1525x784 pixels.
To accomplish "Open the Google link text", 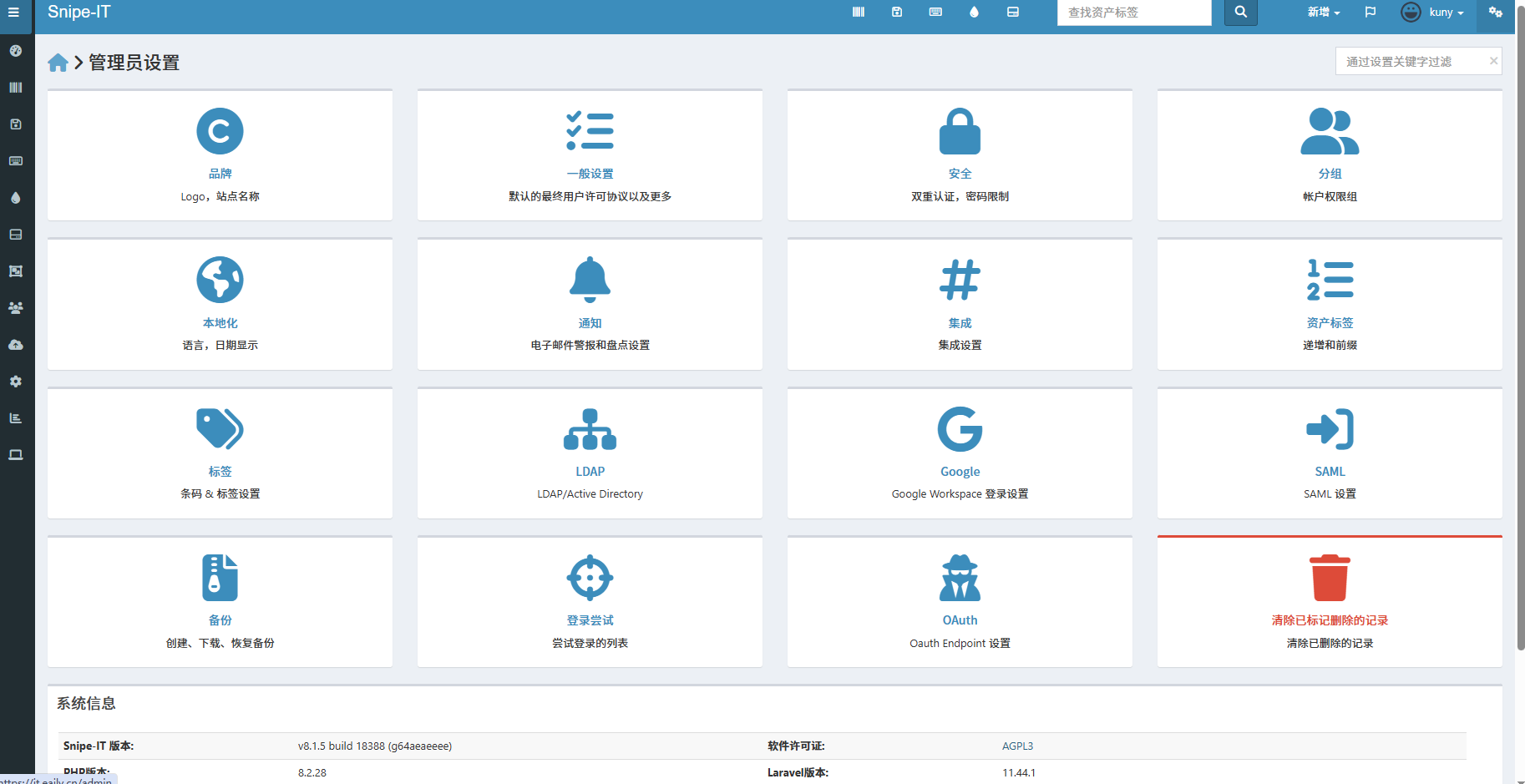I will tap(960, 472).
